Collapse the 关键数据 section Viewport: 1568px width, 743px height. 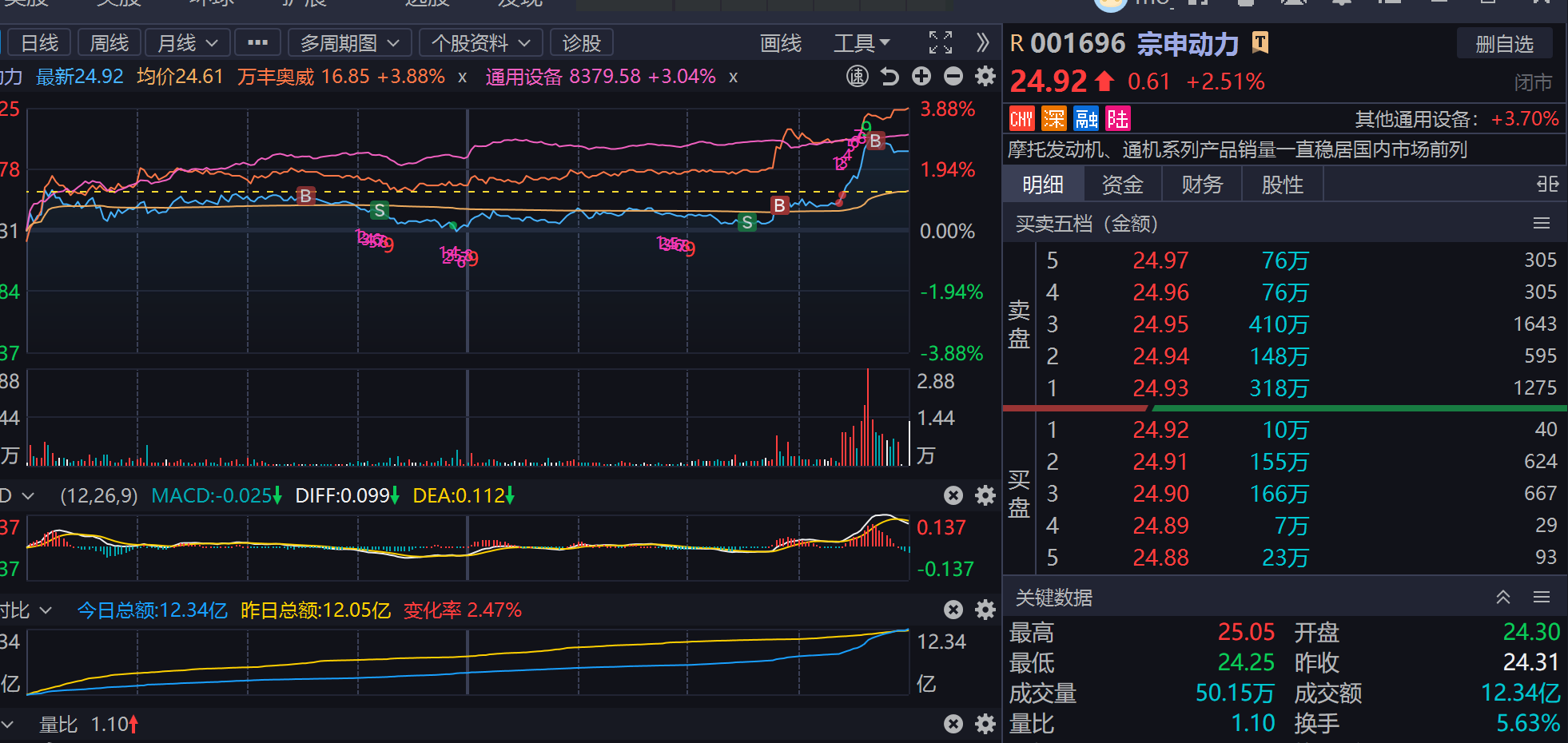click(x=1503, y=598)
